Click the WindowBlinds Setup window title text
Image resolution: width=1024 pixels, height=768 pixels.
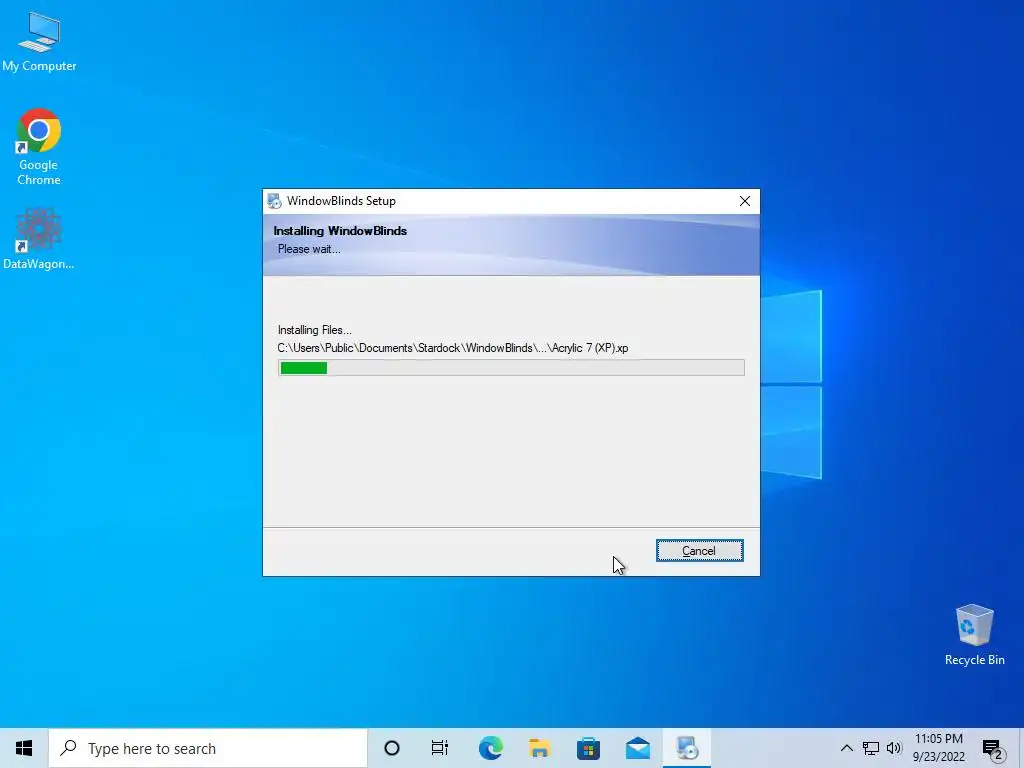(341, 201)
